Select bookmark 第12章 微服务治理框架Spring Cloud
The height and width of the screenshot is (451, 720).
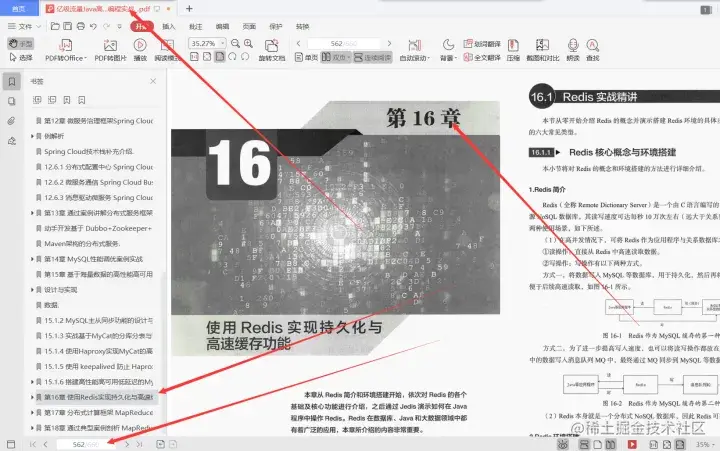click(x=95, y=121)
